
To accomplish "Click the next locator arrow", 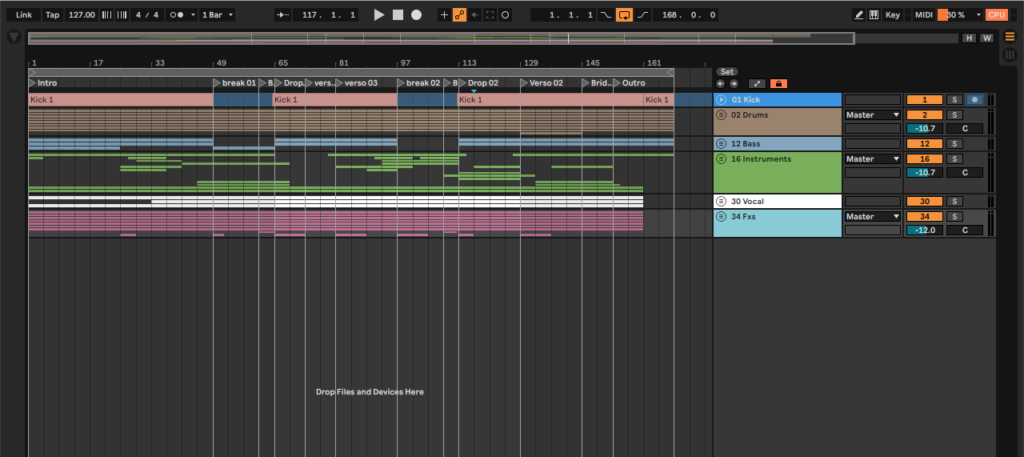I will 733,83.
